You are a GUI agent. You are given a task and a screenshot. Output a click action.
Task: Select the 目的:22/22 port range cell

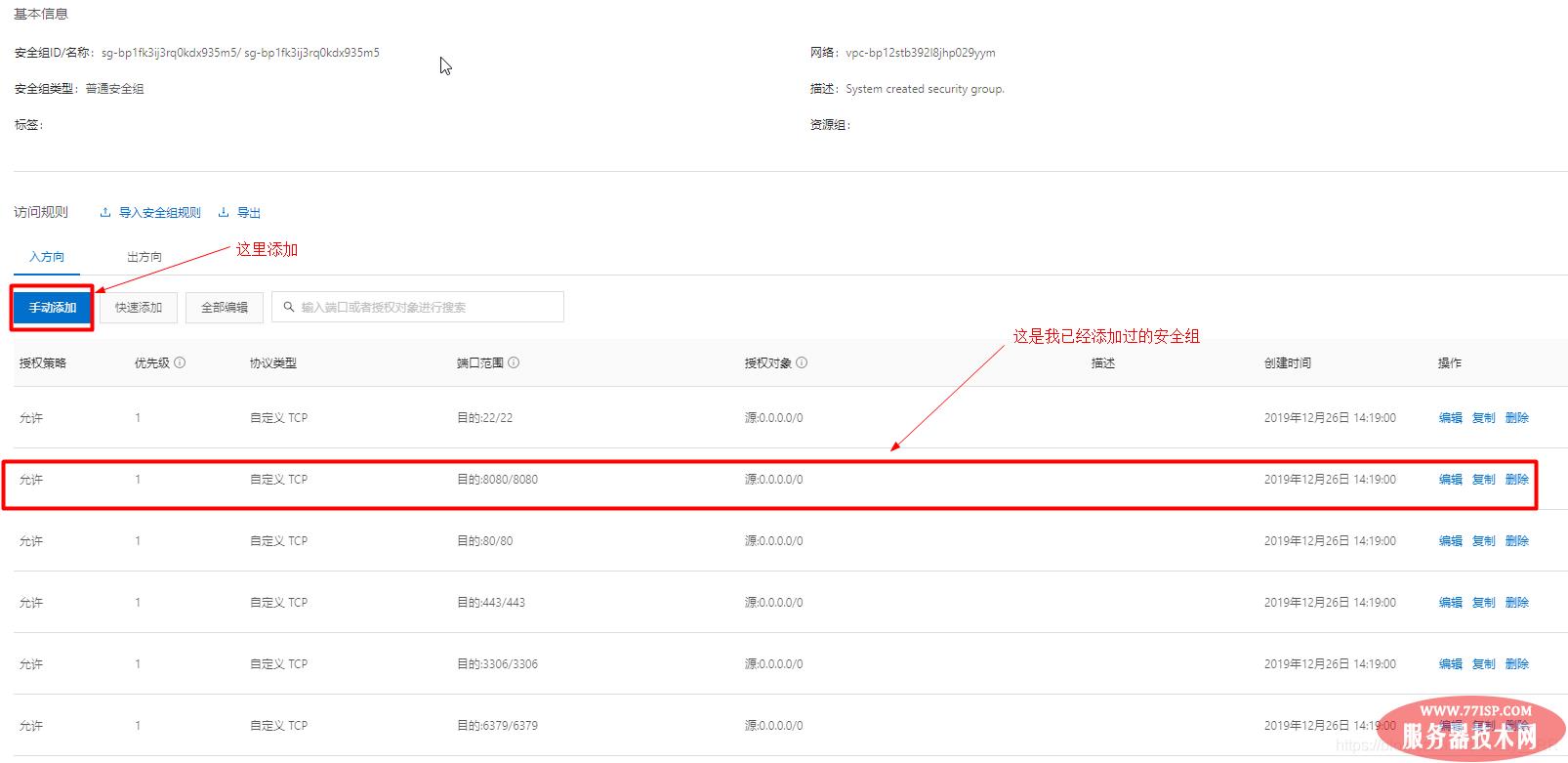coord(484,418)
